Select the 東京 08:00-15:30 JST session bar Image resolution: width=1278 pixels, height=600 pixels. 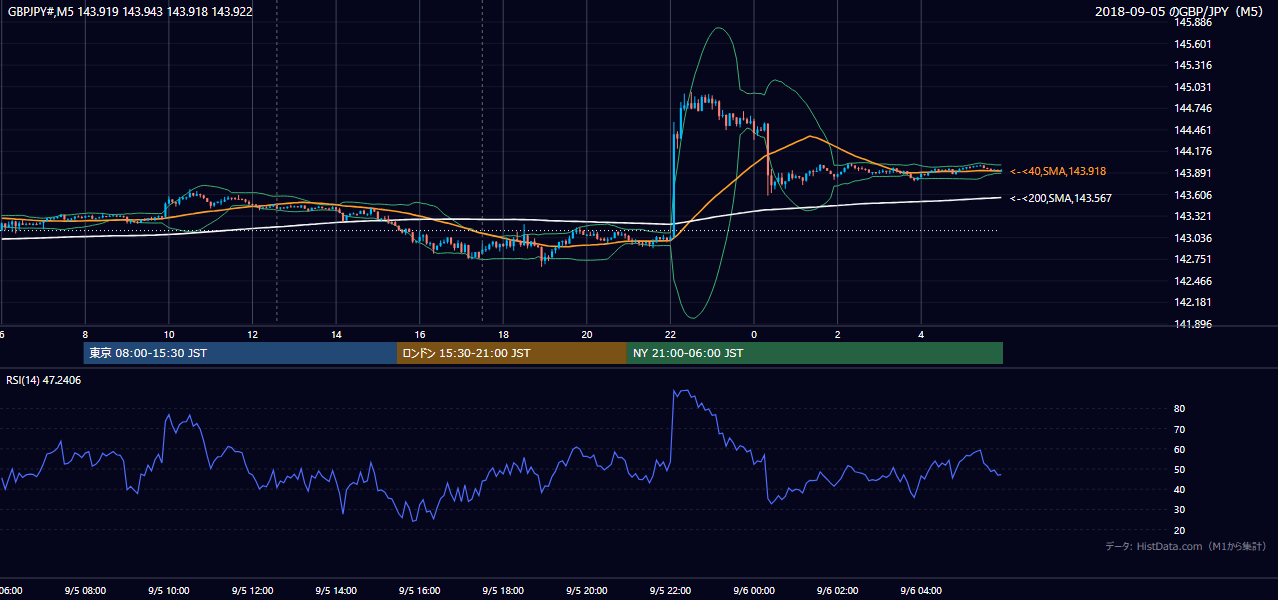[x=240, y=353]
